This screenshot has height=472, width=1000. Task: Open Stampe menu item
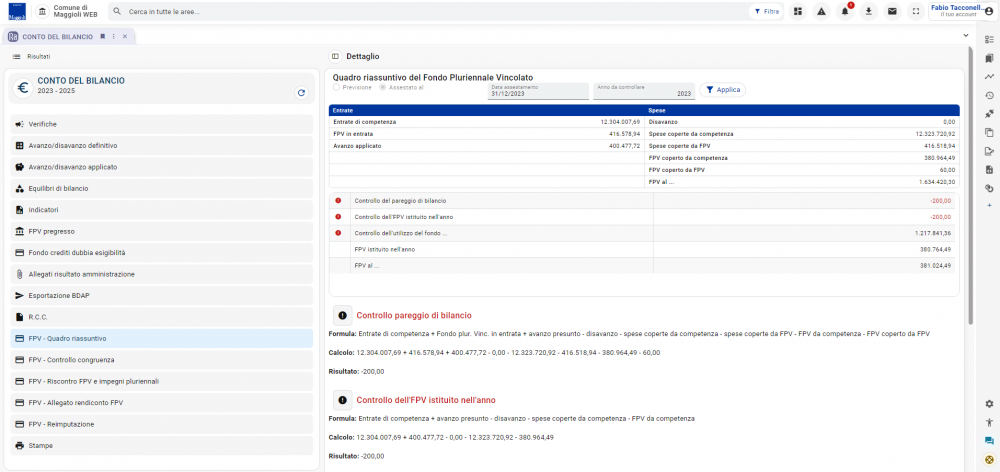click(x=161, y=445)
